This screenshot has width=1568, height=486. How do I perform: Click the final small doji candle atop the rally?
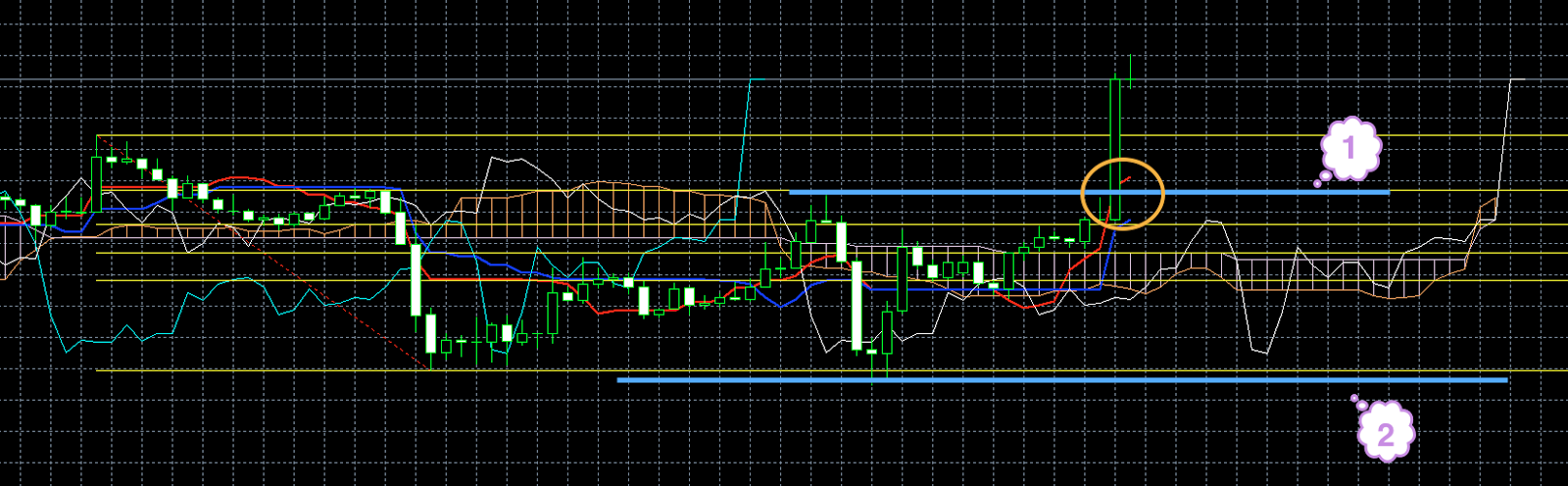[1131, 78]
